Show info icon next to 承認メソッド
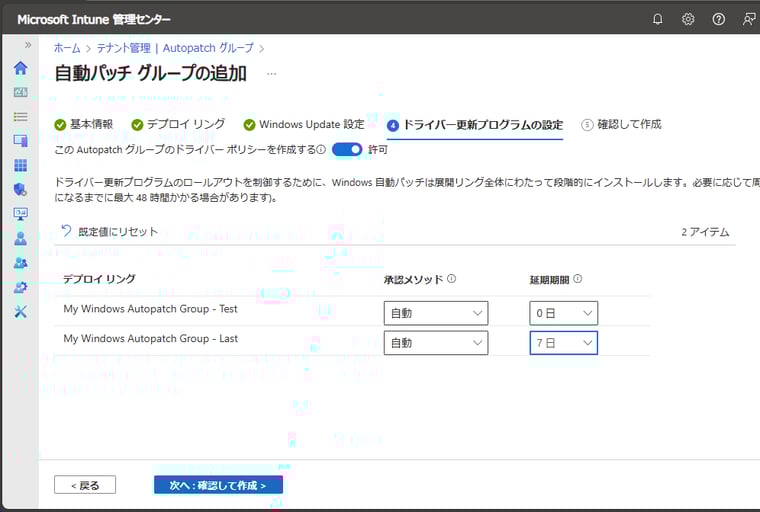Image resolution: width=760 pixels, height=512 pixels. (x=451, y=279)
